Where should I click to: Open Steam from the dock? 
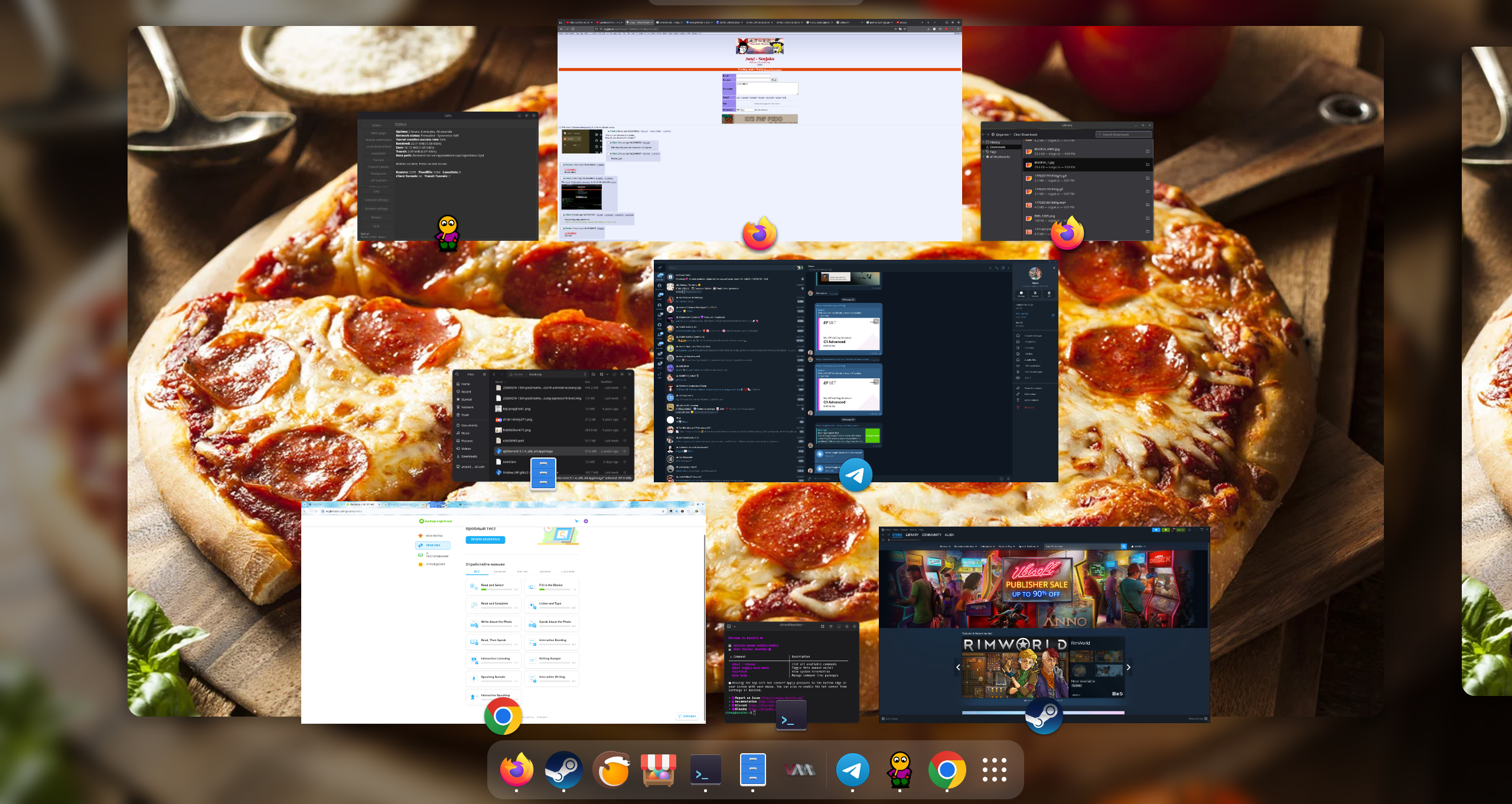coord(563,769)
